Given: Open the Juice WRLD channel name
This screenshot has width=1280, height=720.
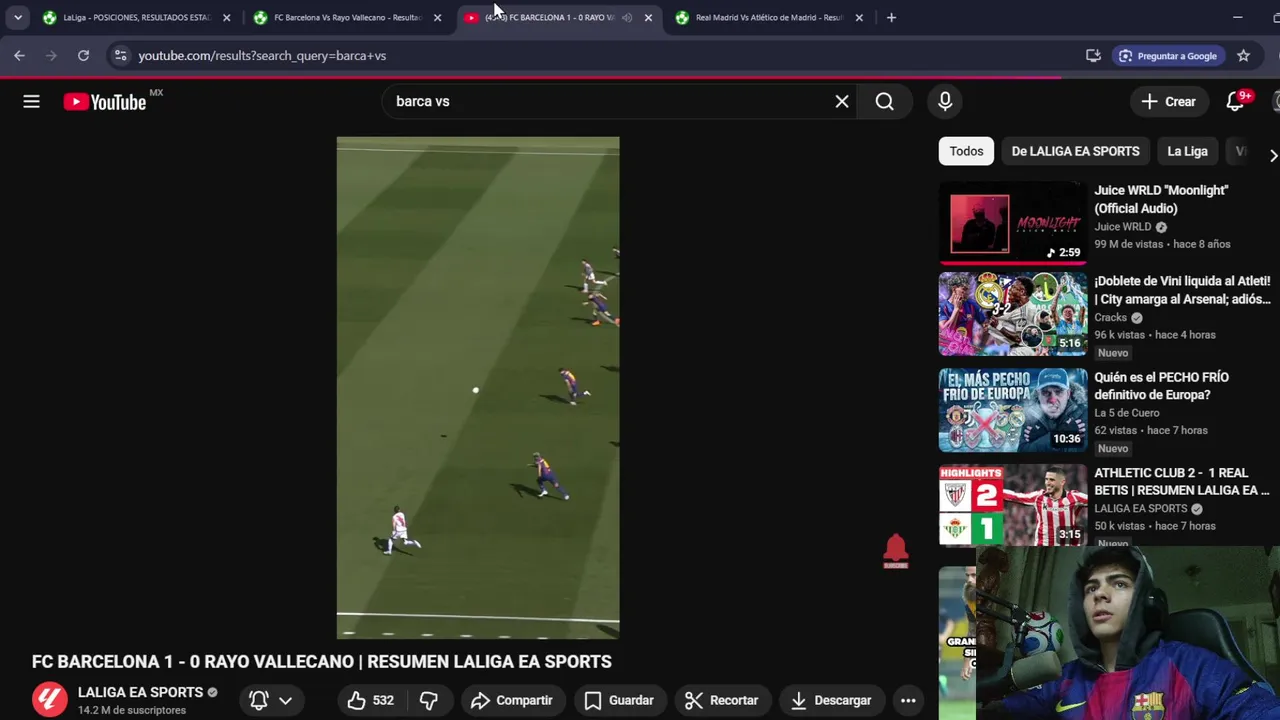Looking at the screenshot, I should click(x=1122, y=227).
